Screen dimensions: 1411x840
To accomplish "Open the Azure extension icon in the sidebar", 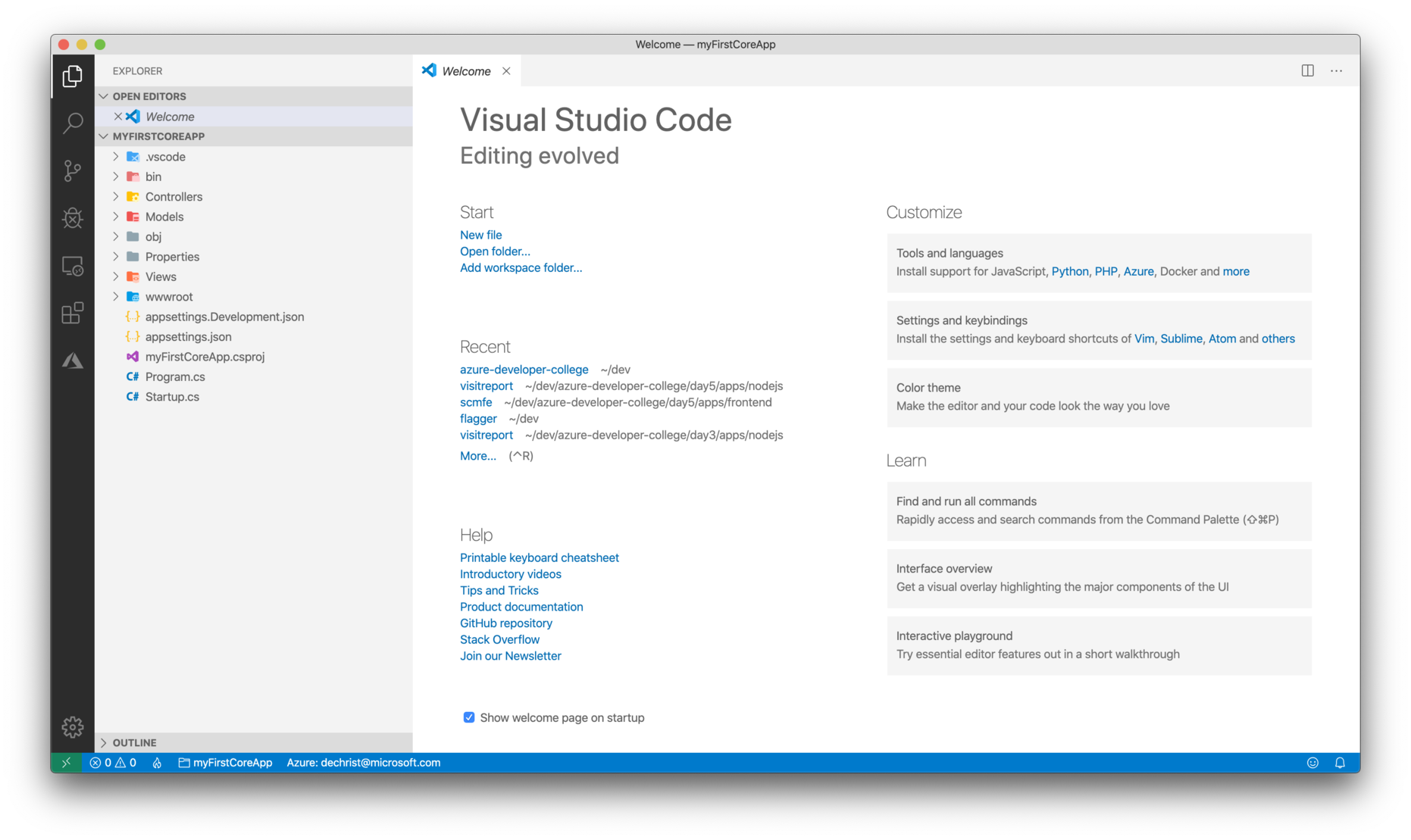I will click(x=72, y=361).
